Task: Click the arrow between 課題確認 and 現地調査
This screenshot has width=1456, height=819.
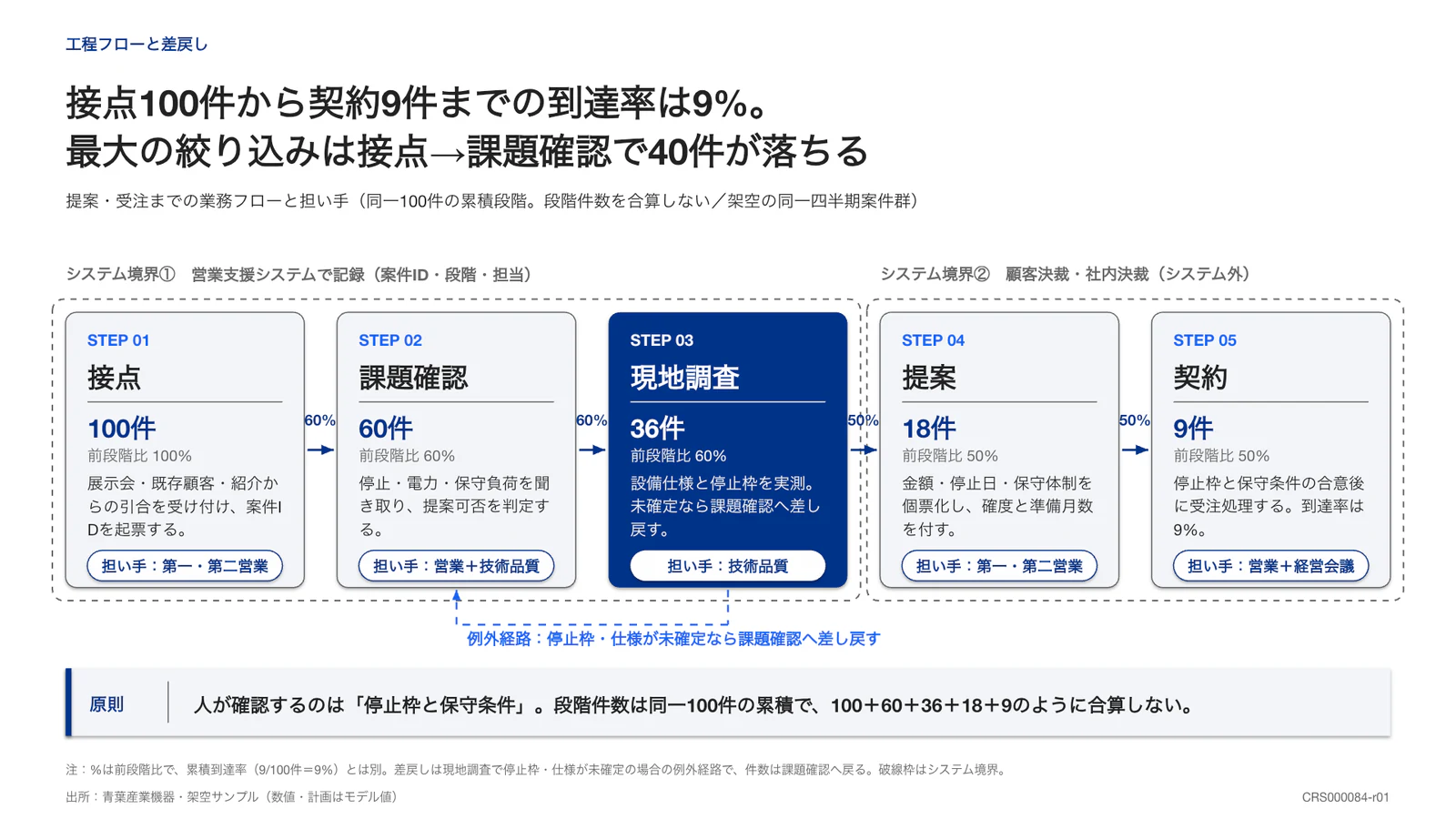Action: tap(591, 450)
